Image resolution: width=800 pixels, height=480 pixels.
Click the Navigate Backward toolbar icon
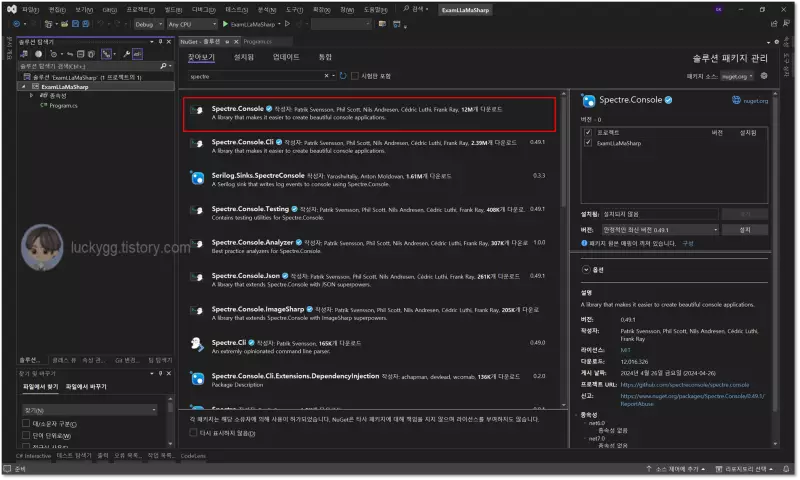pyautogui.click(x=16, y=24)
